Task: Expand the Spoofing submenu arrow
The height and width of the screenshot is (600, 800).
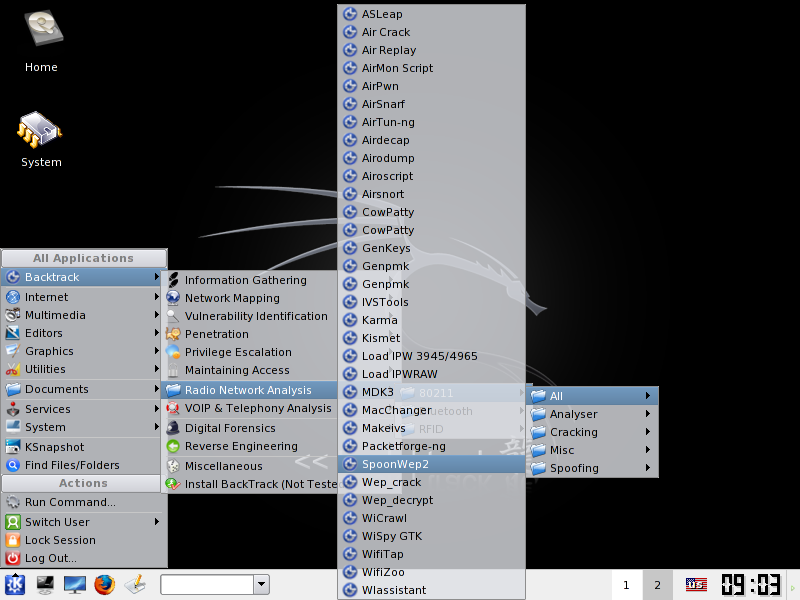Action: coord(647,468)
